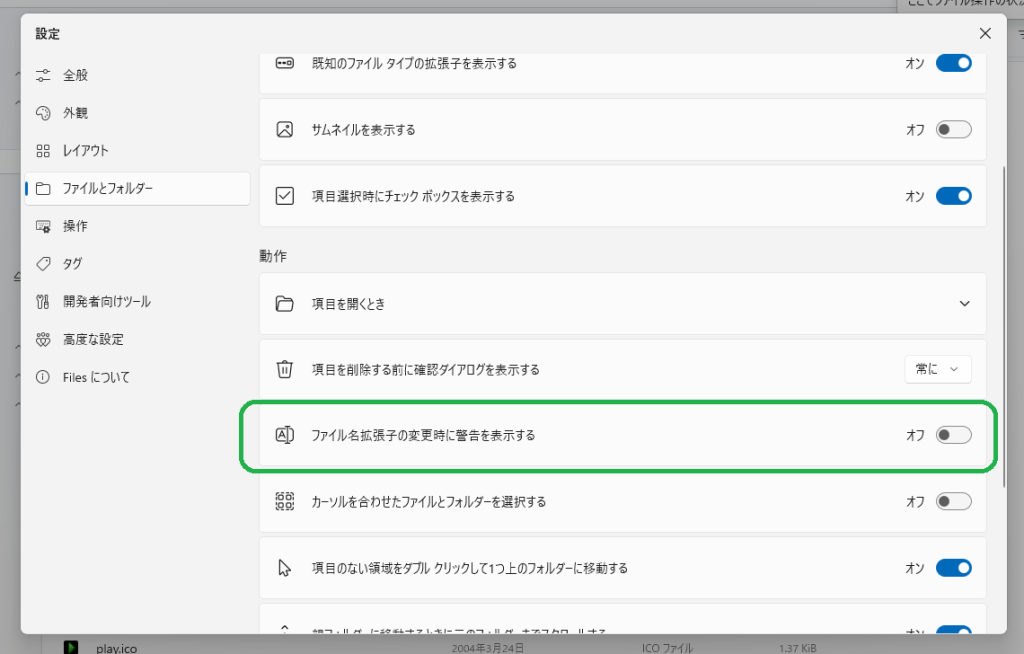Disable 項目選択時にチェック ボックスを表示する toggle
1024x654 pixels.
click(953, 196)
